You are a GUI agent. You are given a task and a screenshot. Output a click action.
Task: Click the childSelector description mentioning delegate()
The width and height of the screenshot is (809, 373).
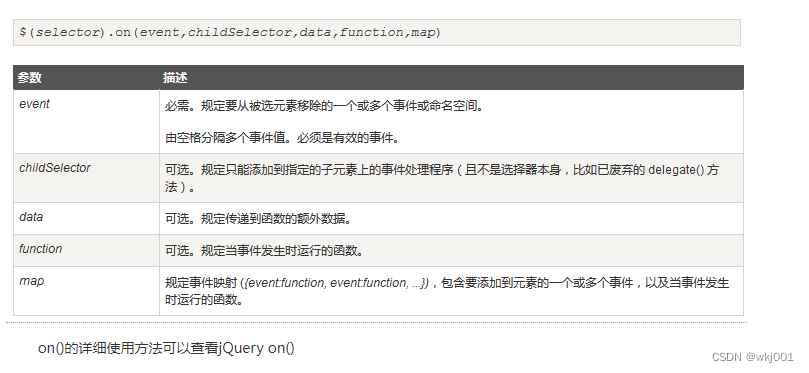[x=442, y=178]
